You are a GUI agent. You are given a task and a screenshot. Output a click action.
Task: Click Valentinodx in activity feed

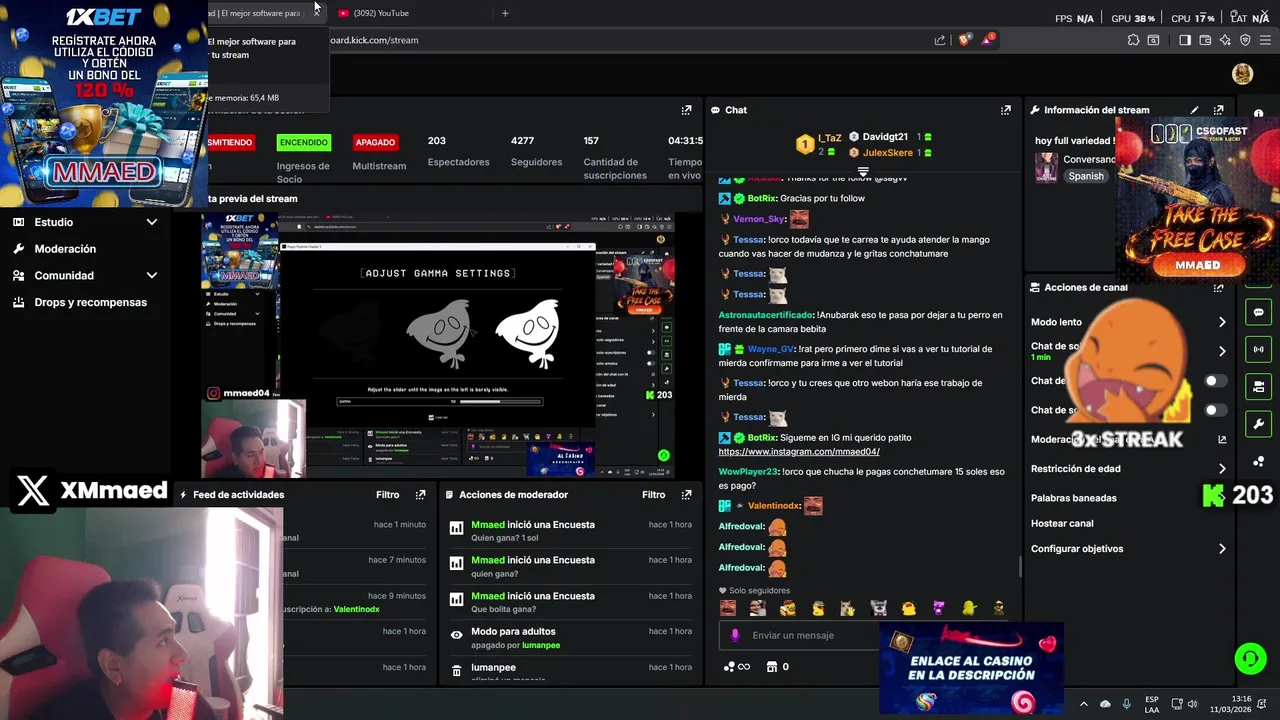coord(357,609)
